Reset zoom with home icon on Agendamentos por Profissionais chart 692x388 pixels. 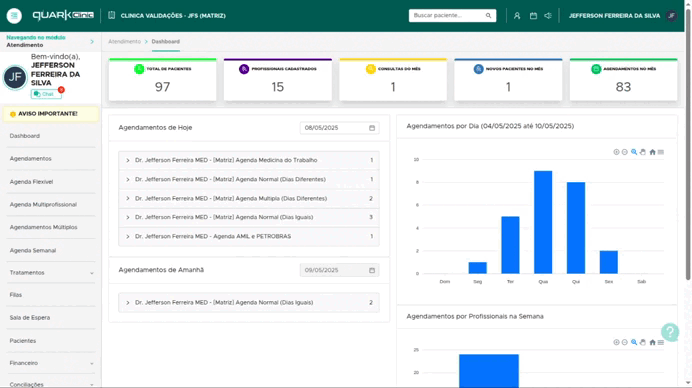(x=652, y=342)
